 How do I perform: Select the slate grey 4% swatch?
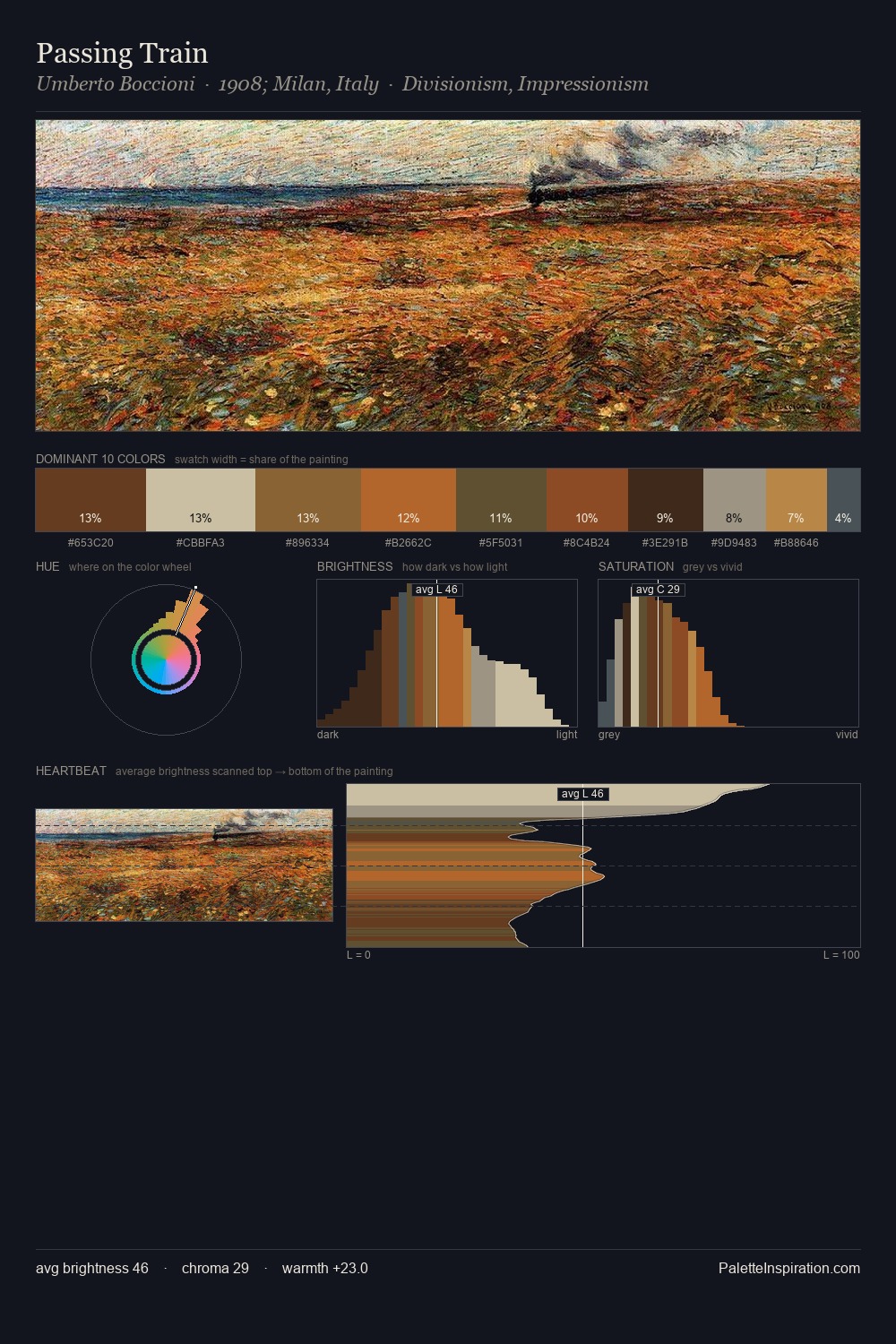[843, 500]
